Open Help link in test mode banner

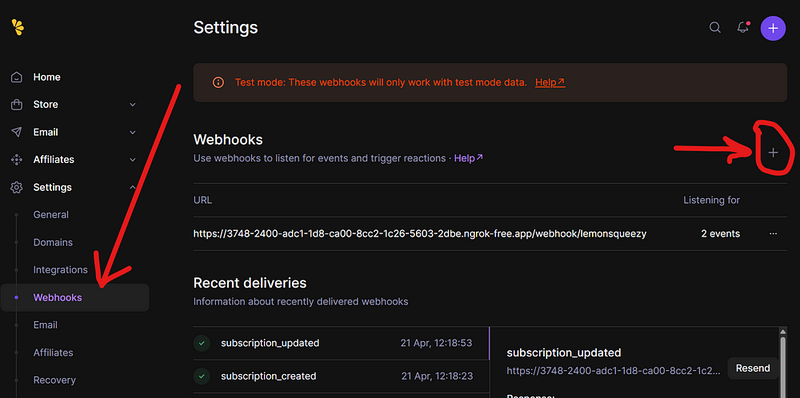[x=549, y=82]
